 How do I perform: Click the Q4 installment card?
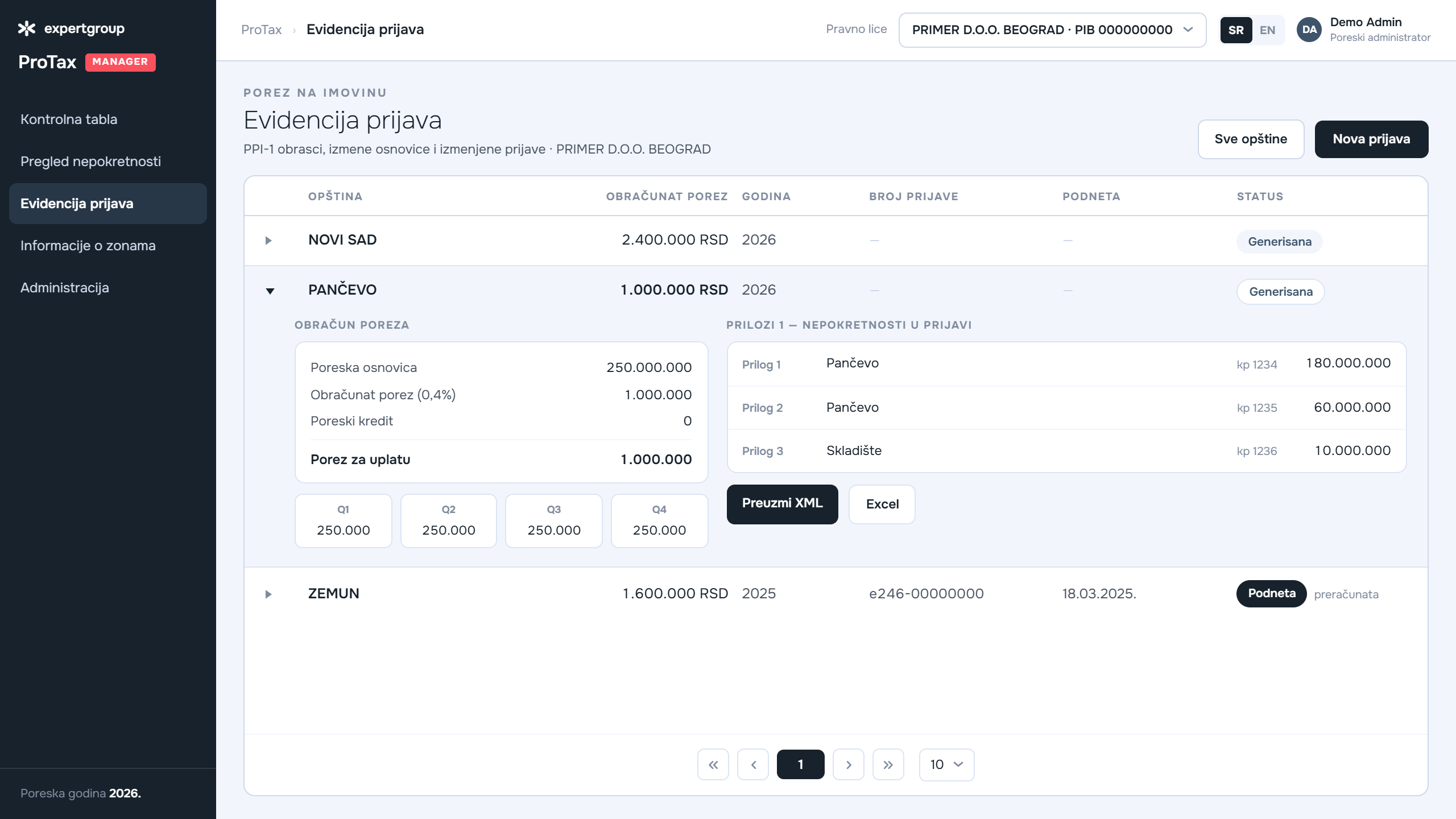(x=660, y=521)
